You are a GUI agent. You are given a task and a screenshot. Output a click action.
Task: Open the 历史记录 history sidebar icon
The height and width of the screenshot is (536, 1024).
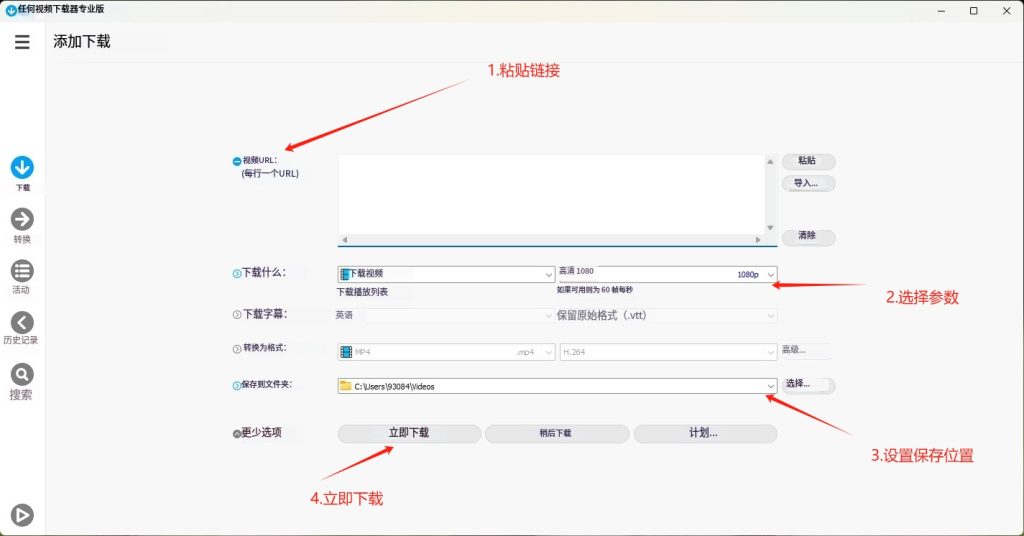click(x=22, y=323)
